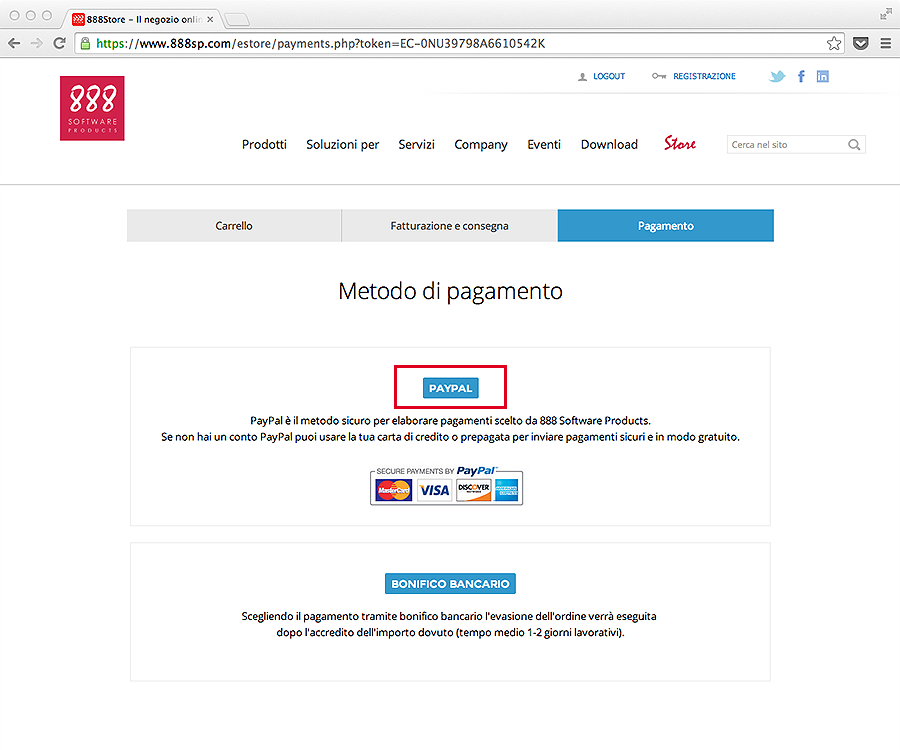Open the Download menu
The image size is (900, 750).
tap(609, 145)
